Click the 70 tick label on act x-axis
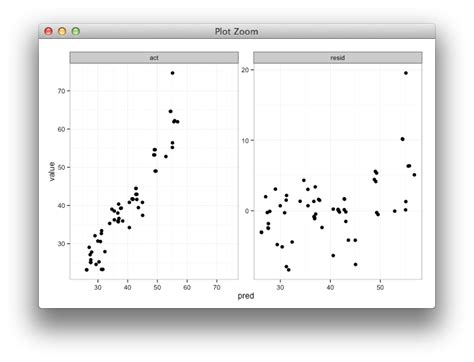The height and width of the screenshot is (362, 474). click(x=217, y=287)
